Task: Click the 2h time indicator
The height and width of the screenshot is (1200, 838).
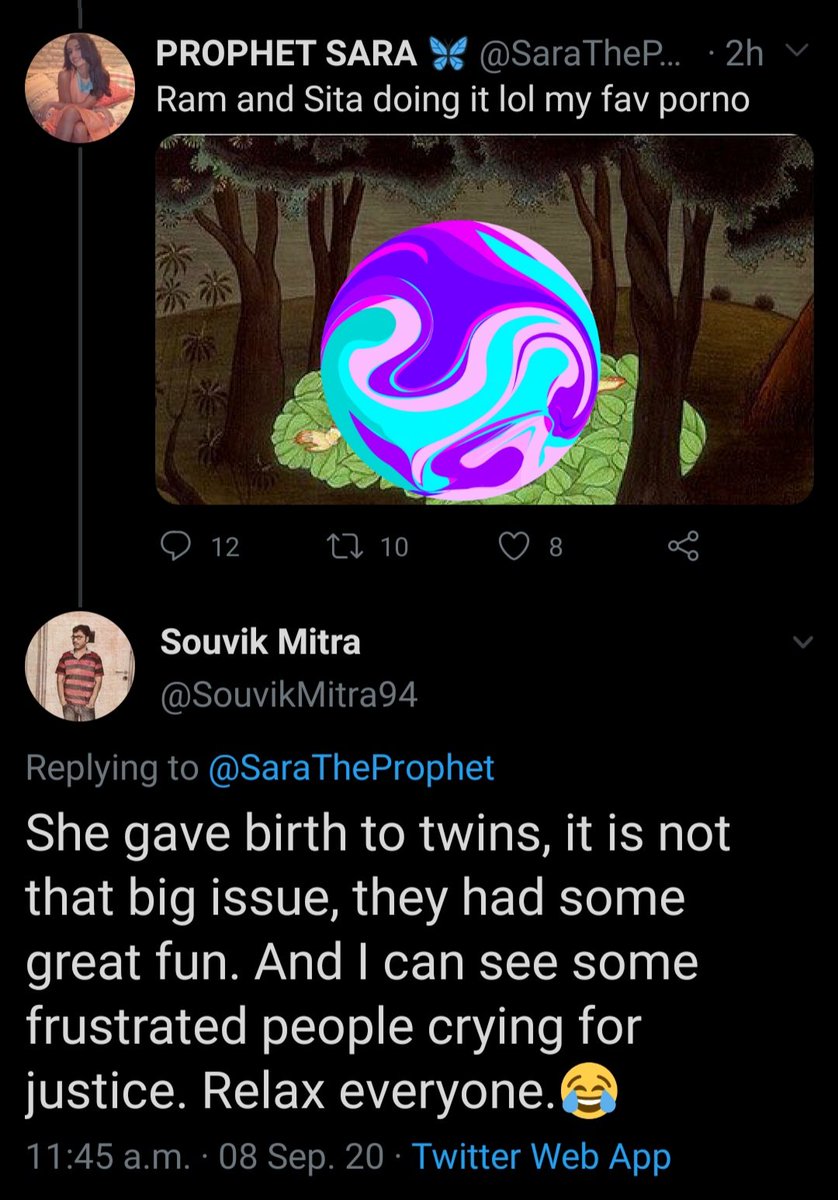Action: 744,56
